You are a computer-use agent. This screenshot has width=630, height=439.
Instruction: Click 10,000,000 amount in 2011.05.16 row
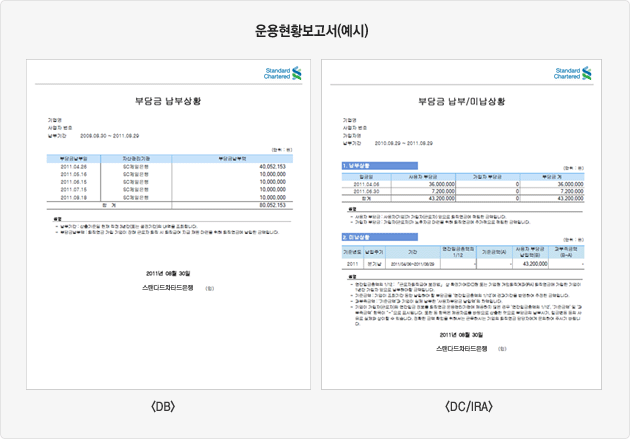pyautogui.click(x=272, y=174)
